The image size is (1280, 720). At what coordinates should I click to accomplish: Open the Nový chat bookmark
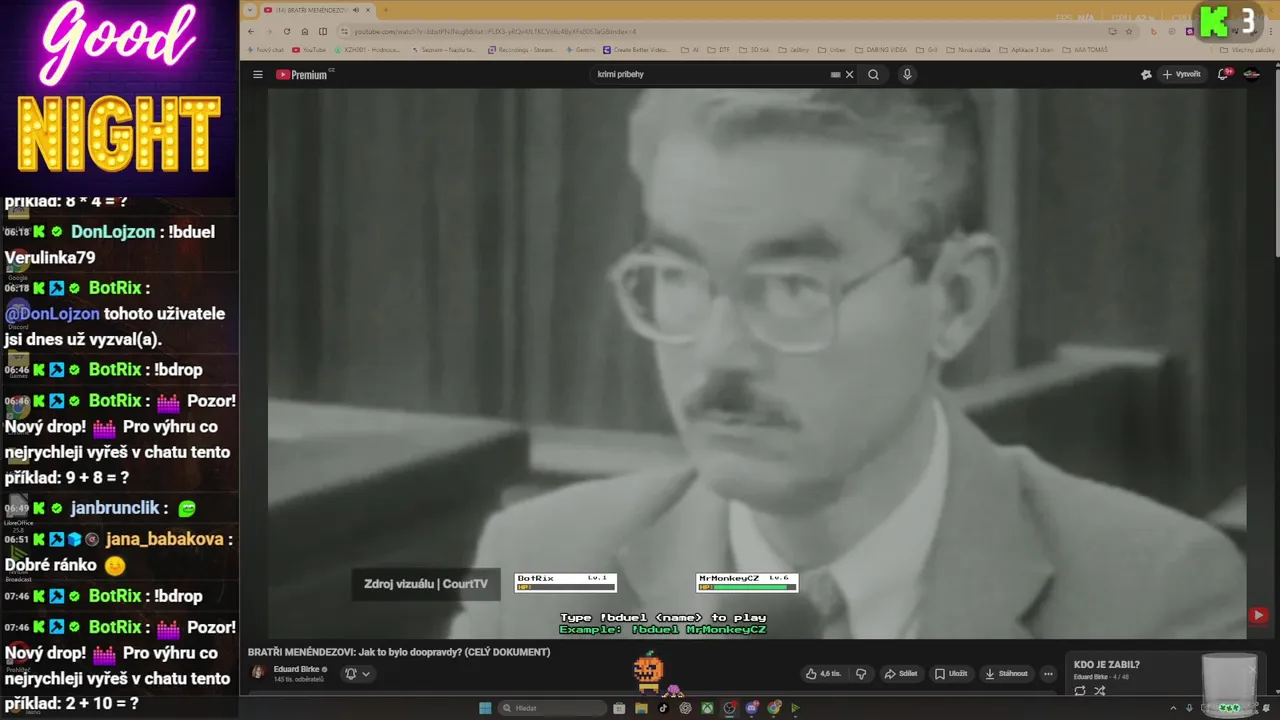point(265,49)
